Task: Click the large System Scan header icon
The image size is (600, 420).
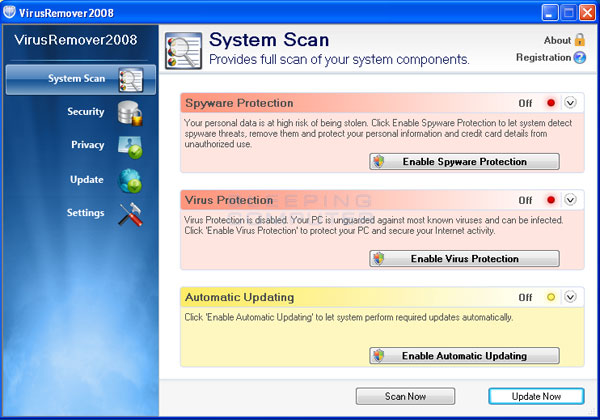Action: coord(184,50)
